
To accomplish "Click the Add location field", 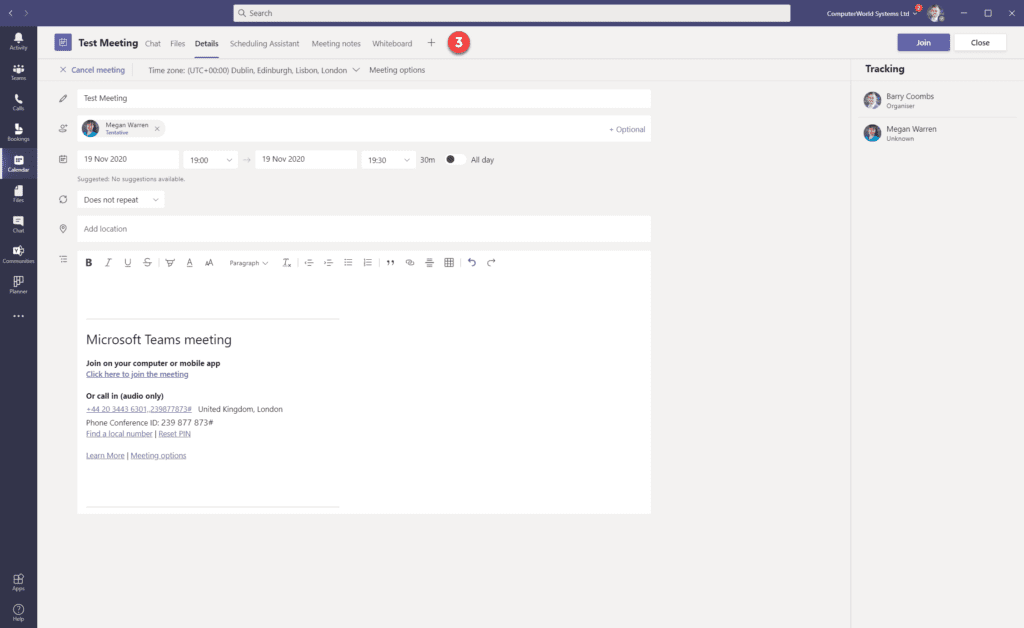I will click(364, 229).
